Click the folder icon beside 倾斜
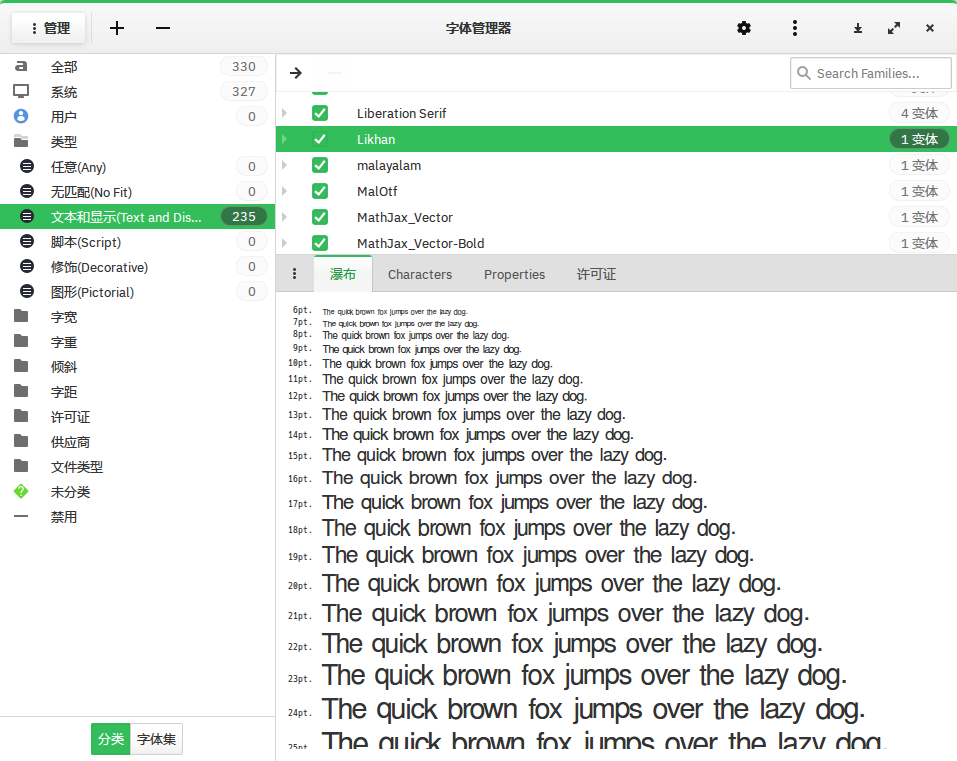Screen dimensions: 957x761 (21, 366)
